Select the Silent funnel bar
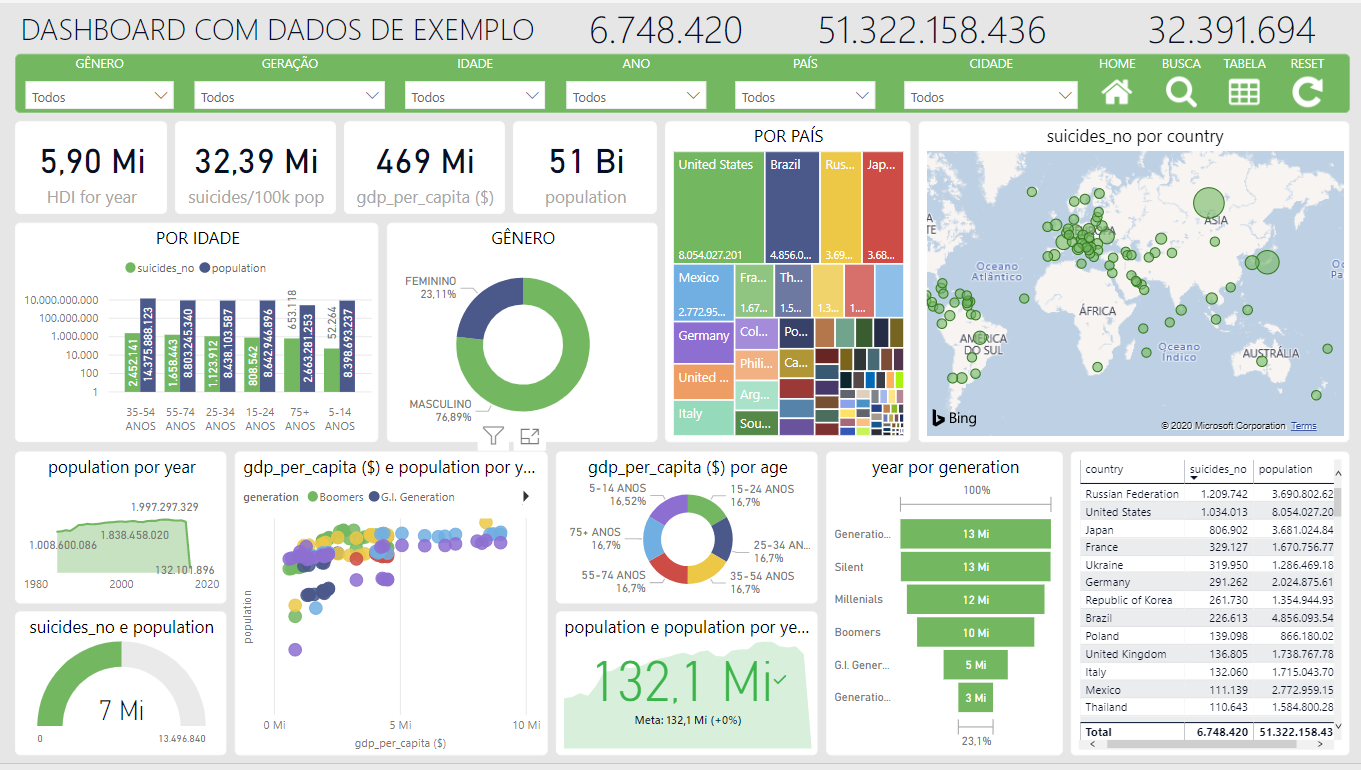The image size is (1361, 770). [x=975, y=567]
